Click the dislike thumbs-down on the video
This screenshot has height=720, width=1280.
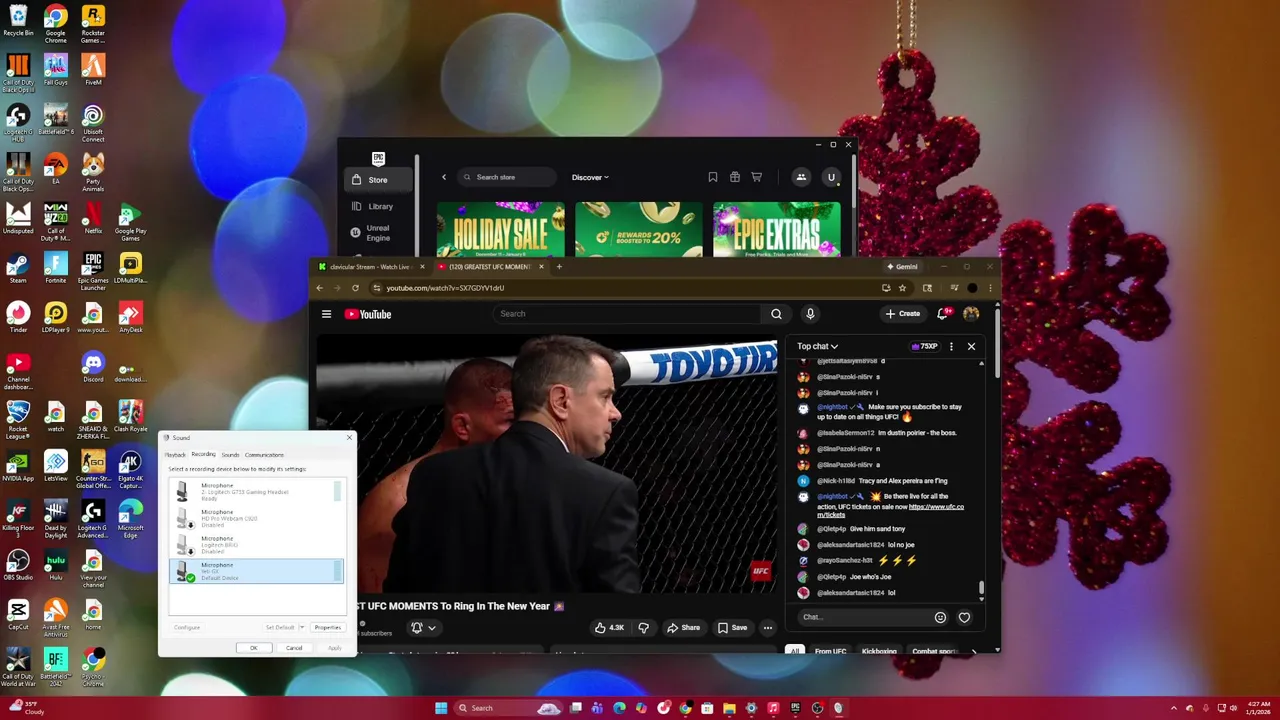(x=643, y=628)
